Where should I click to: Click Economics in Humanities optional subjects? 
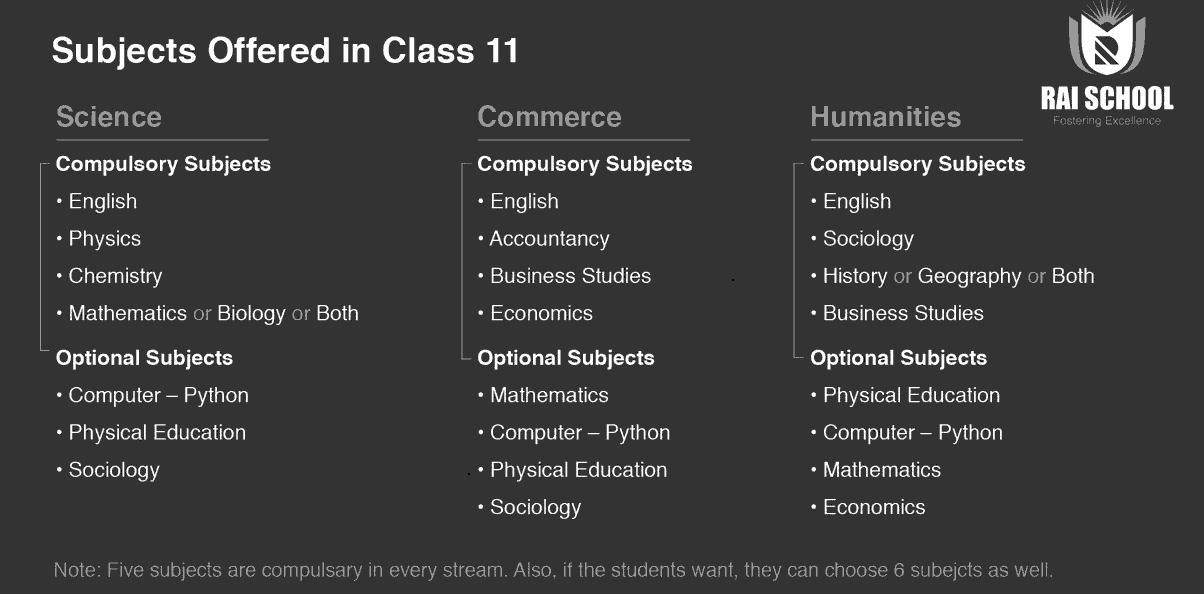click(x=874, y=507)
